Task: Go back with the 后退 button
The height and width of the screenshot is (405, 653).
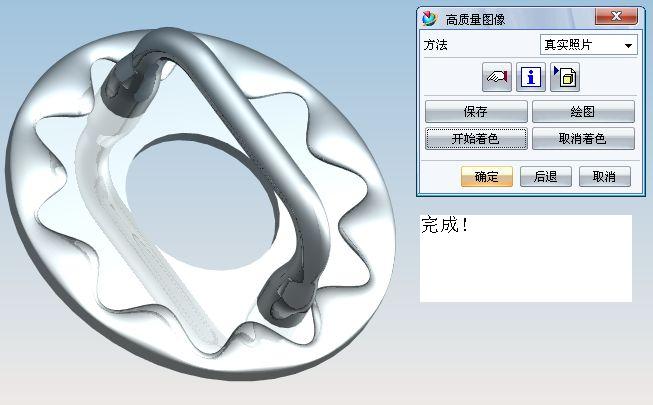Action: [546, 177]
